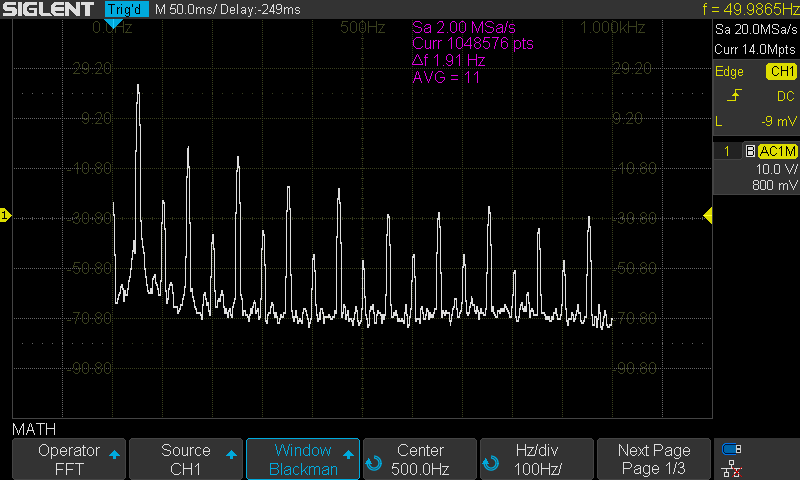The width and height of the screenshot is (800, 480).
Task: Select the Source CH1 softkey
Action: (186, 459)
